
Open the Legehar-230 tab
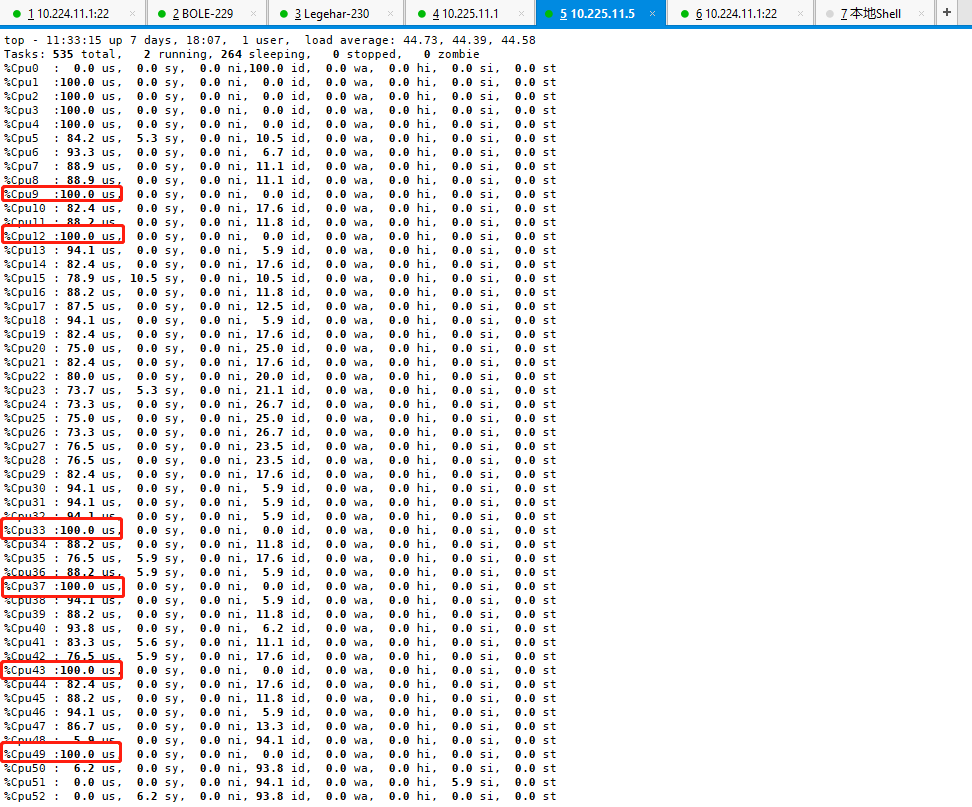[x=331, y=14]
